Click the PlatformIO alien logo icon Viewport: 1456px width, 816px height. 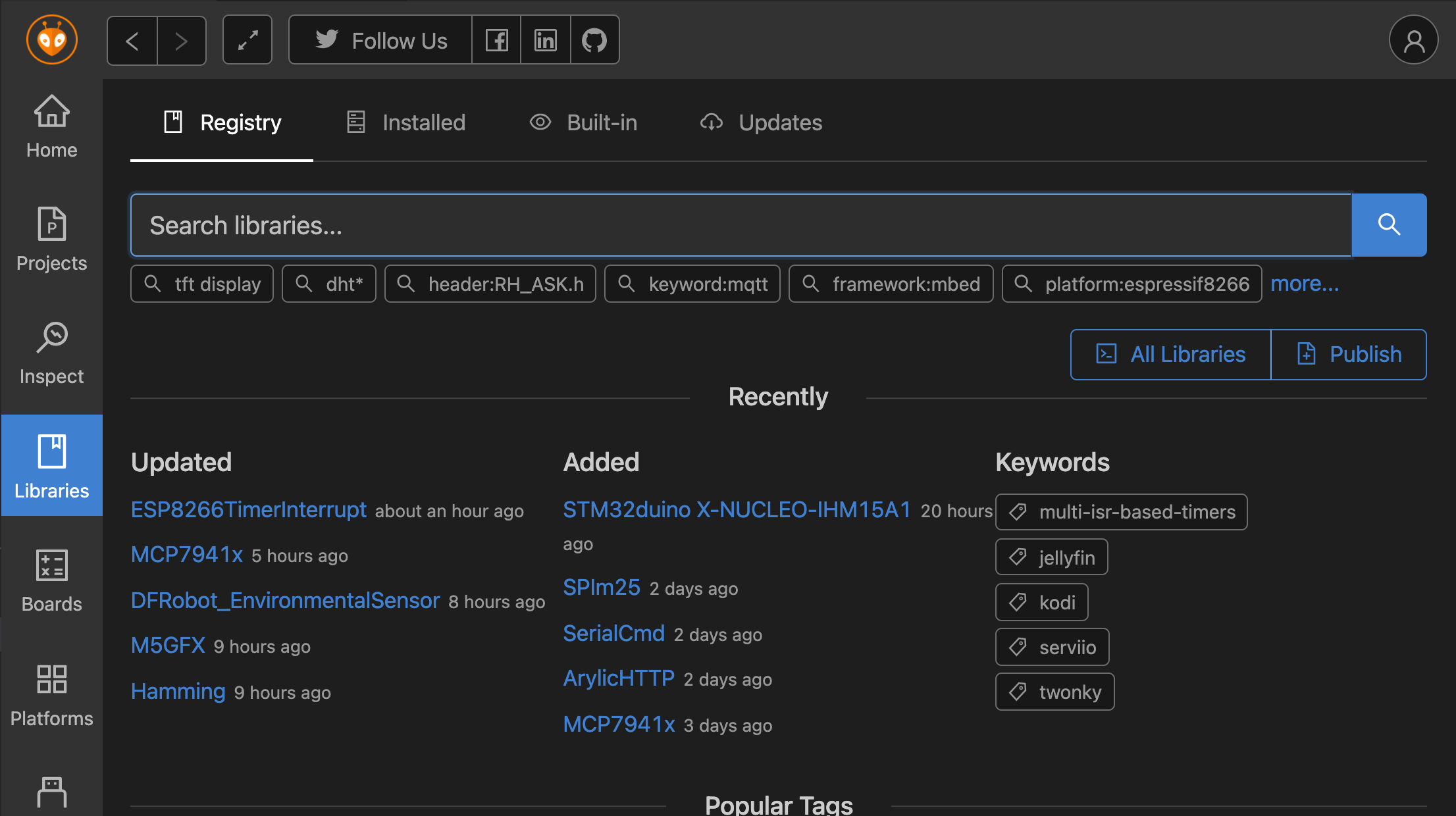pyautogui.click(x=51, y=40)
